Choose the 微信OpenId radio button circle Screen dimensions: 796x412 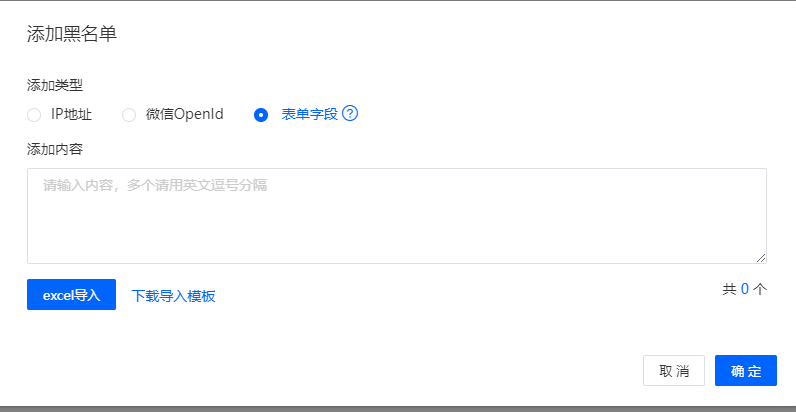129,115
